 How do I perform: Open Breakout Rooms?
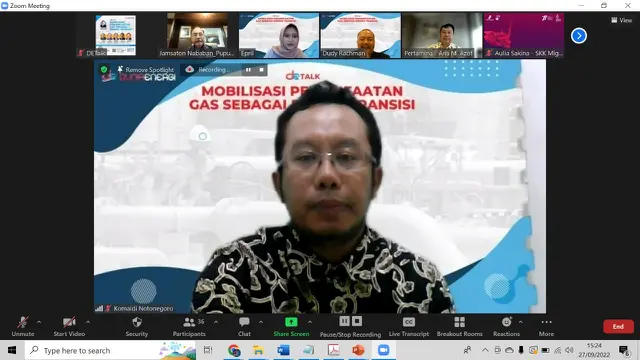point(460,327)
